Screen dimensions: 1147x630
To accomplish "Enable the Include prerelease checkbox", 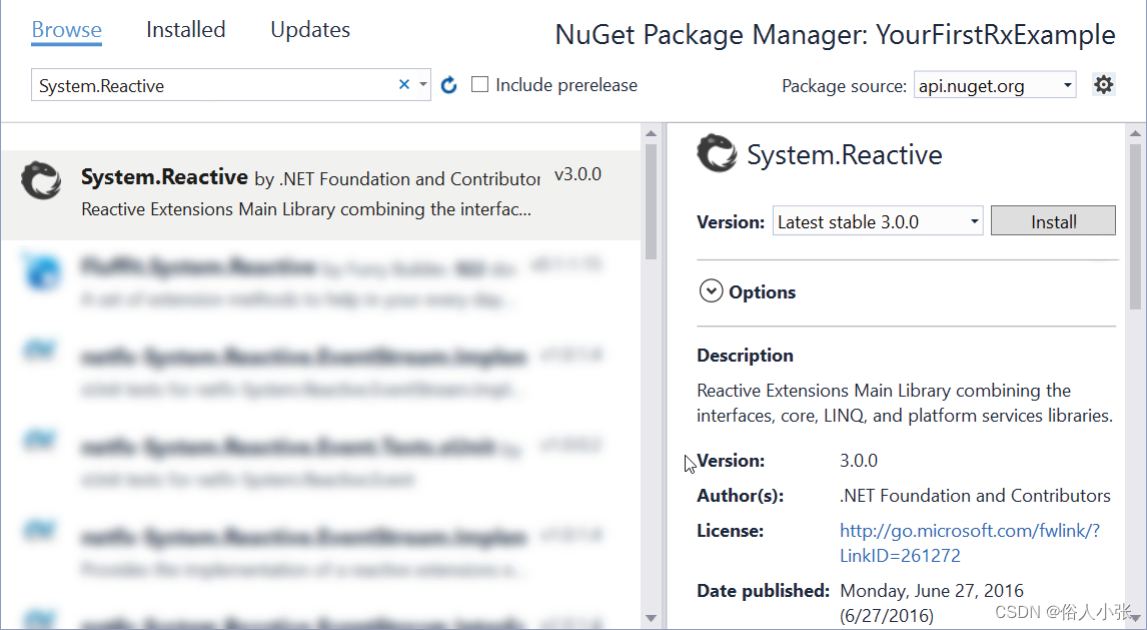I will click(x=480, y=85).
